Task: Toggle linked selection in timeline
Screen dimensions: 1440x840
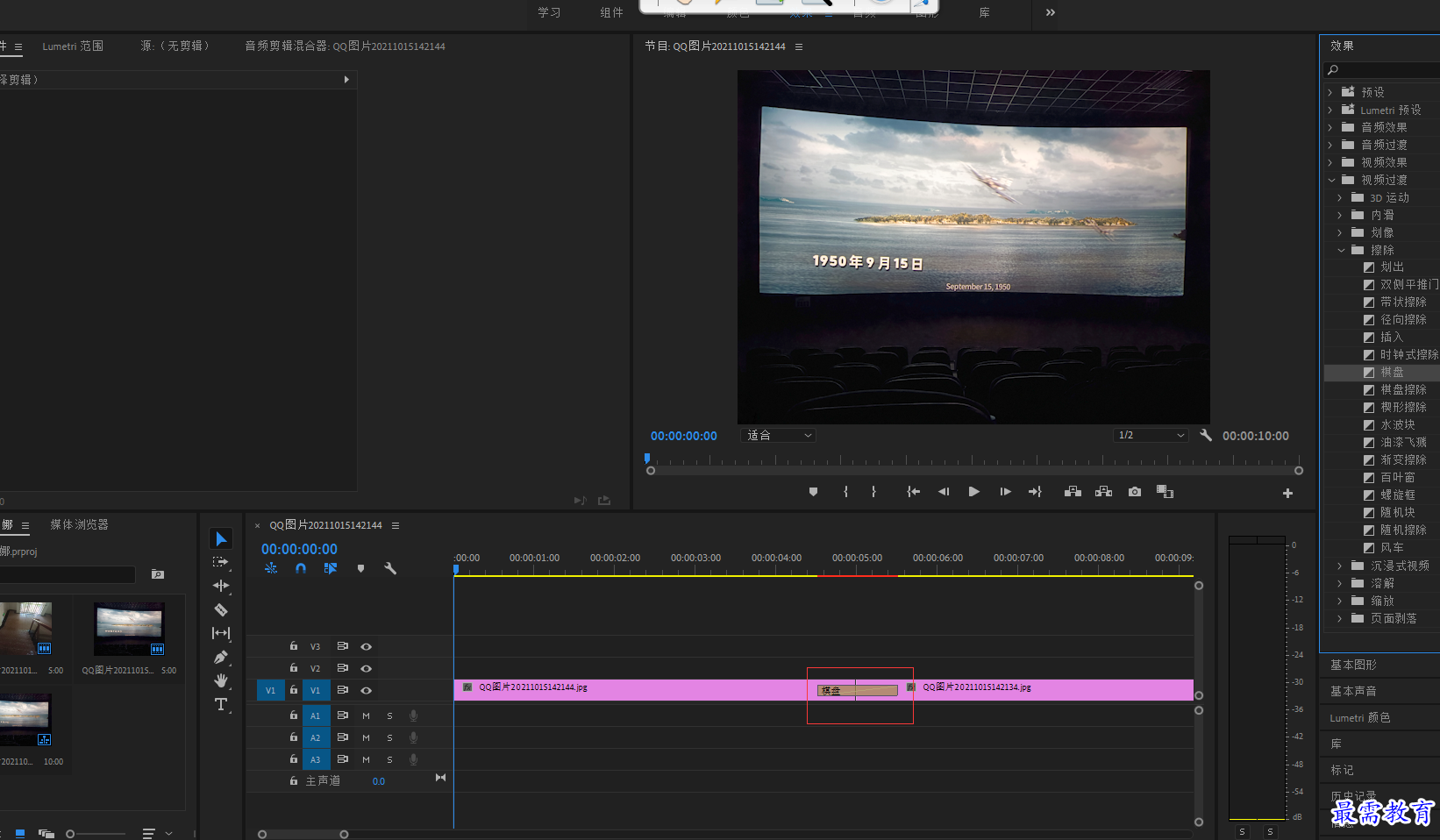Action: coord(331,568)
